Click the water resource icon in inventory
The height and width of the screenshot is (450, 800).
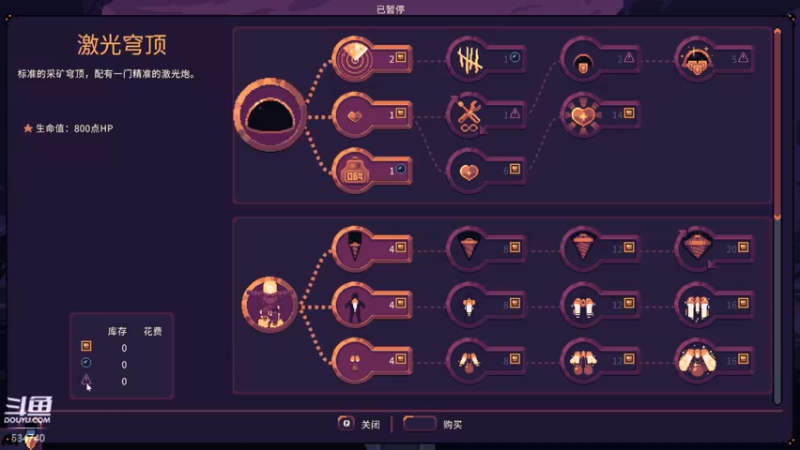86,363
